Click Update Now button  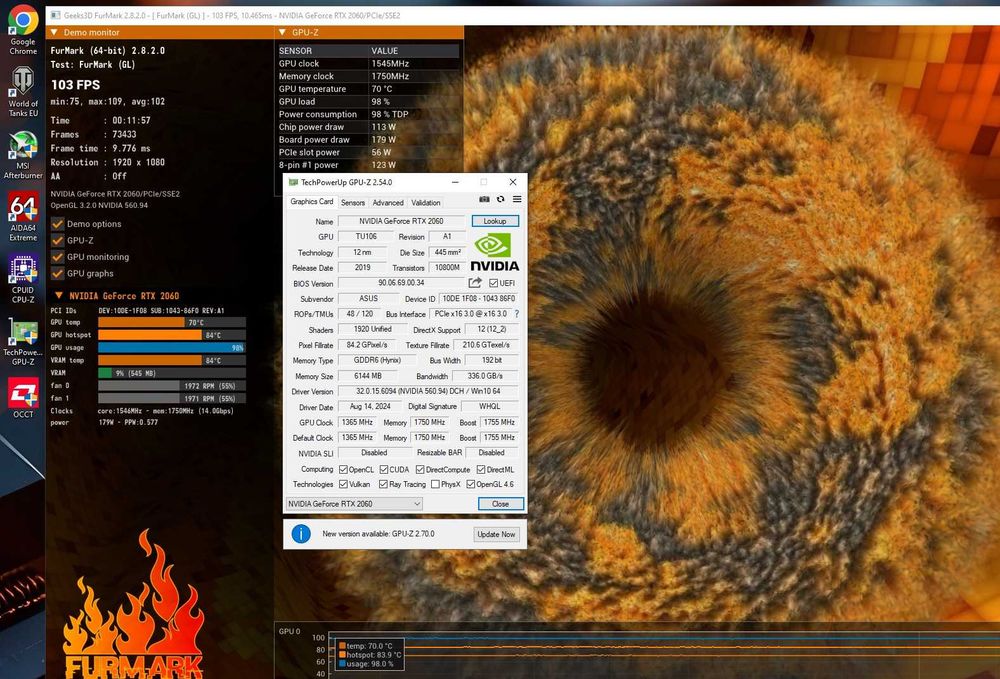point(496,534)
